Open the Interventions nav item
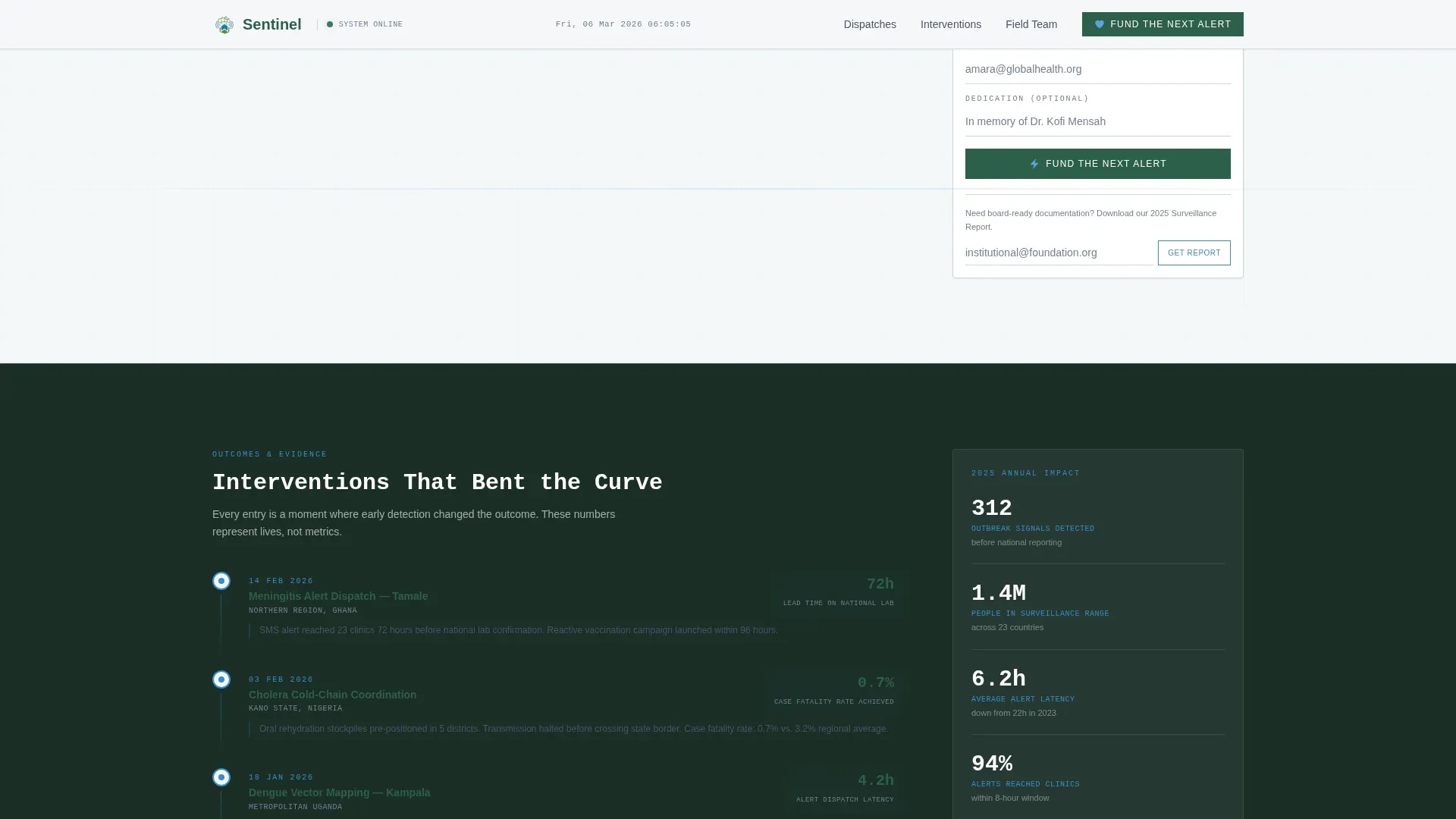The height and width of the screenshot is (819, 1456). click(x=951, y=24)
